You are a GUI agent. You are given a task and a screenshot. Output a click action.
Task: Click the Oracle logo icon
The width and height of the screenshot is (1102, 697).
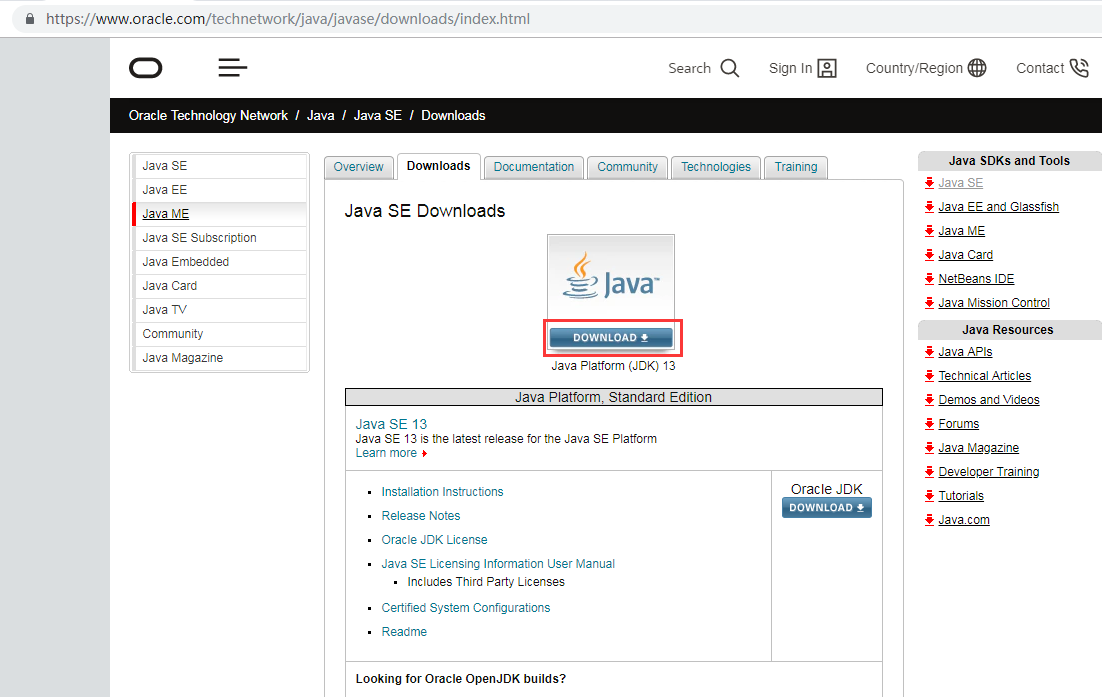(145, 68)
